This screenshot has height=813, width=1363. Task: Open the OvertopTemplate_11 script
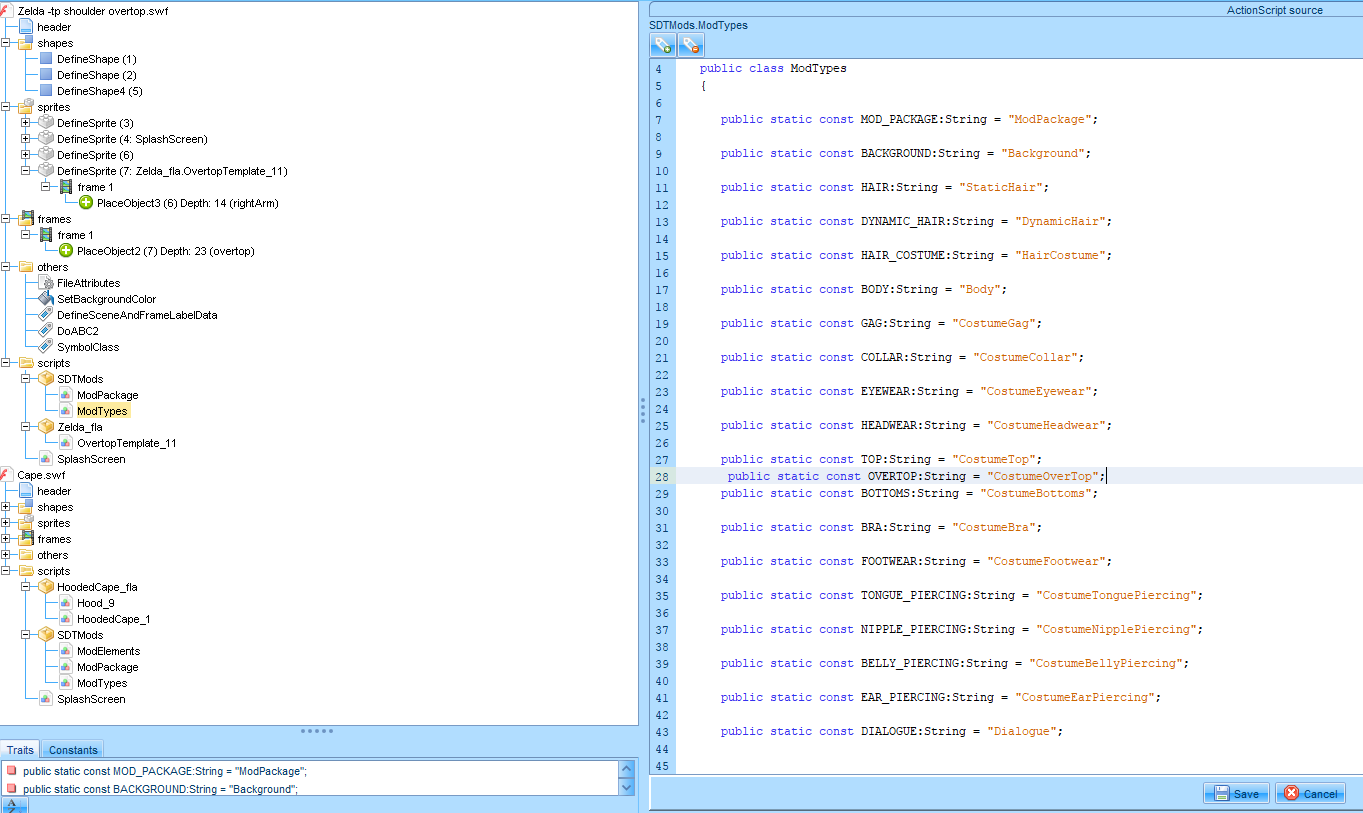126,443
